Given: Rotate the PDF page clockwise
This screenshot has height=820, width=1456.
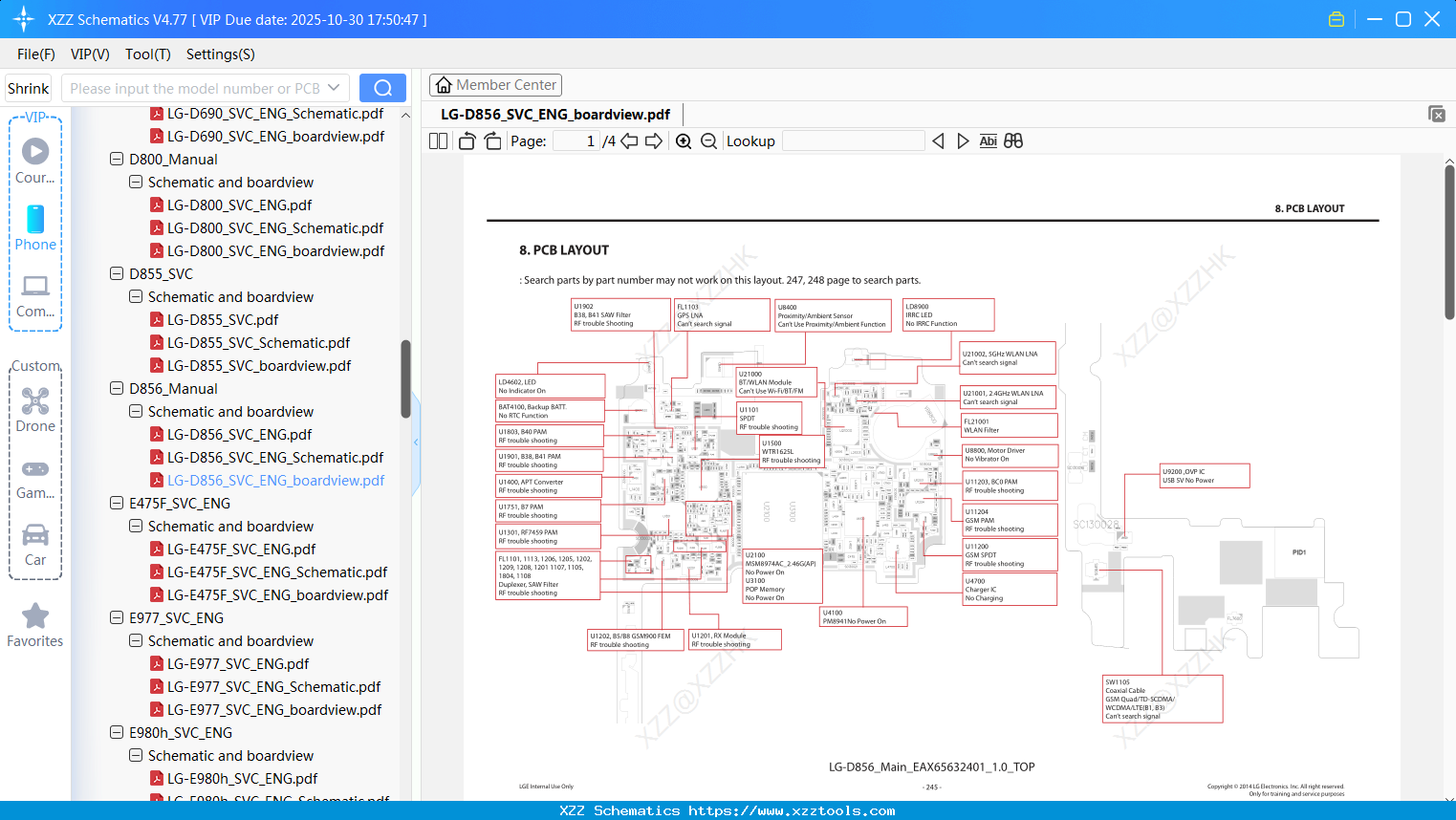Looking at the screenshot, I should pos(491,140).
